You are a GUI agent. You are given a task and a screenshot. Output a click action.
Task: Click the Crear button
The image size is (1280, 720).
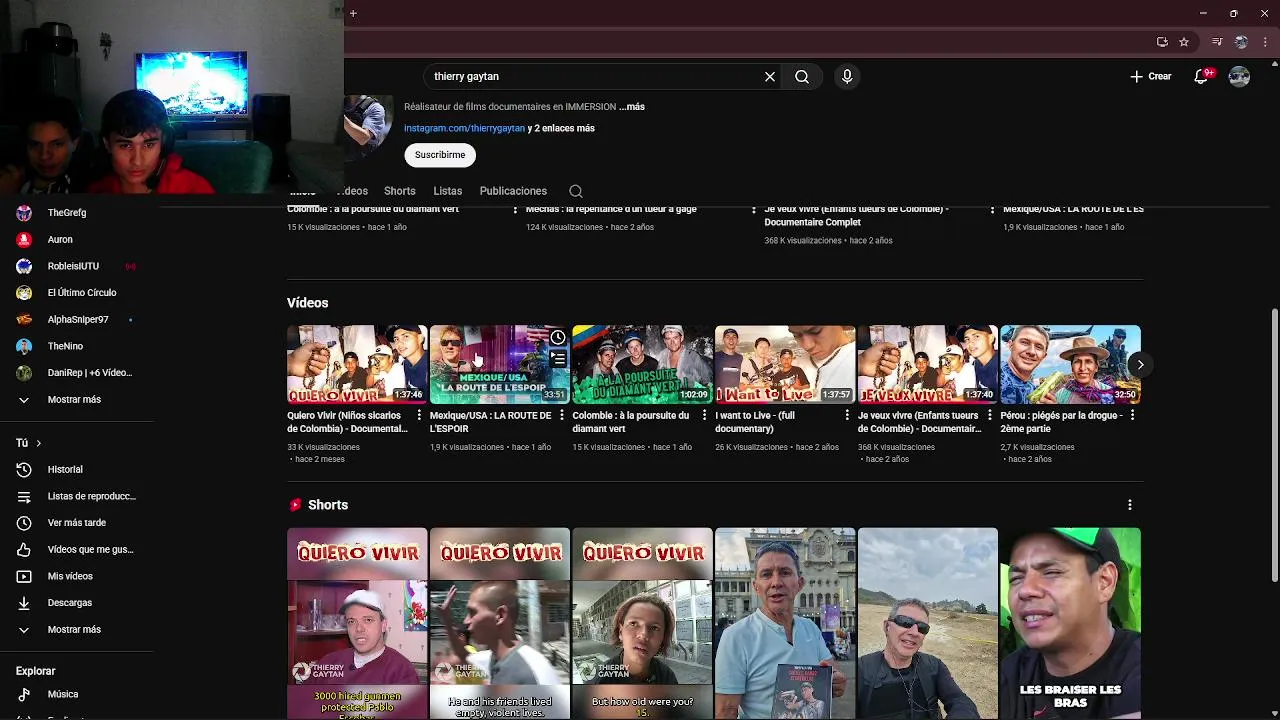click(x=1151, y=76)
